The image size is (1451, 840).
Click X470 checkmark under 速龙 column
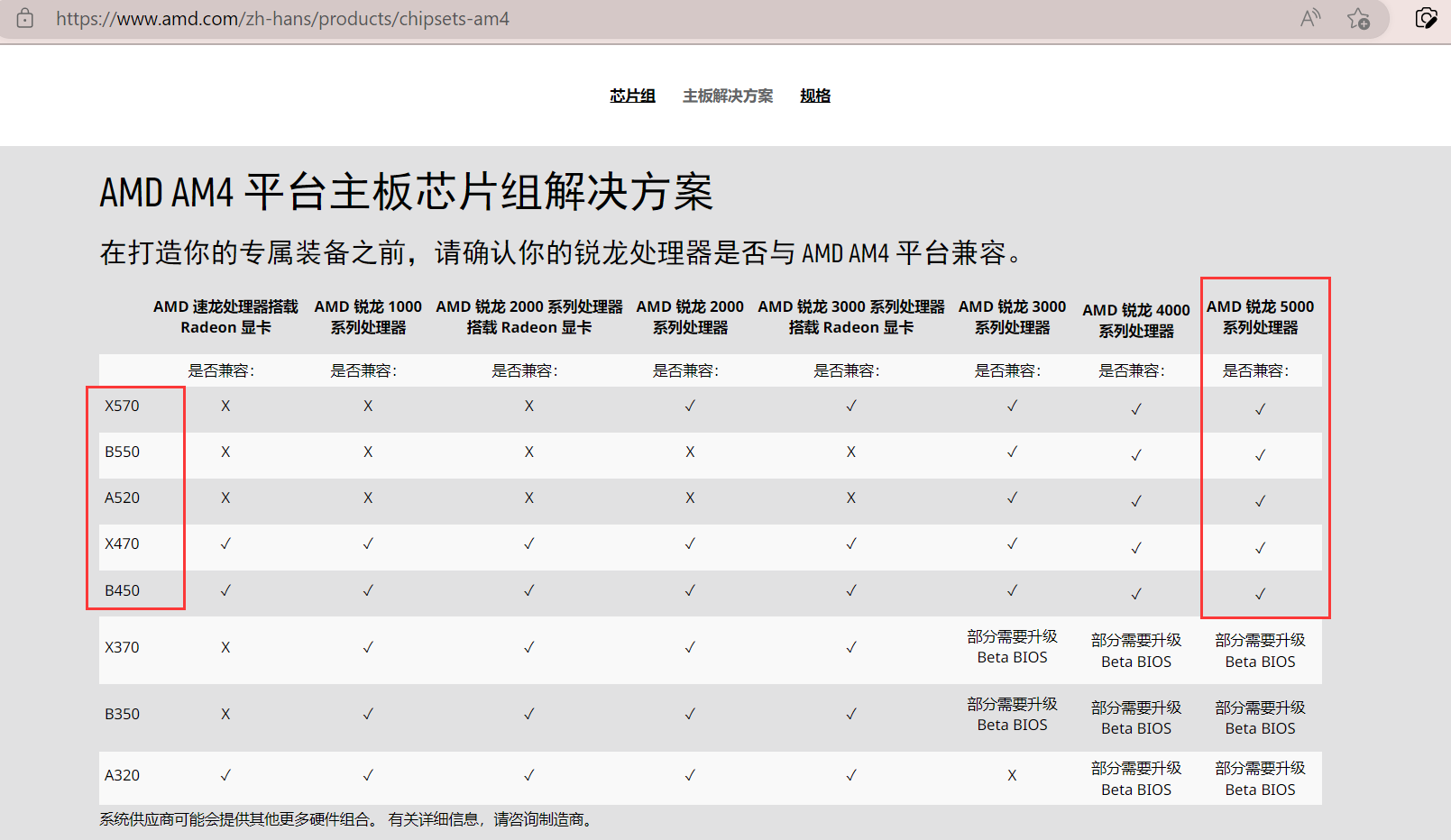(225, 543)
